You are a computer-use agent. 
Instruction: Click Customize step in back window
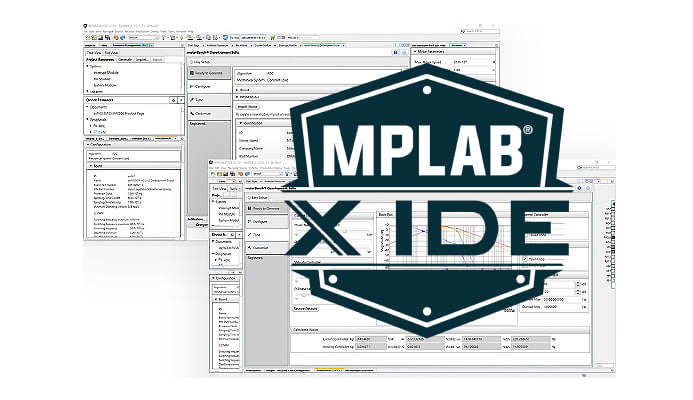click(x=209, y=114)
